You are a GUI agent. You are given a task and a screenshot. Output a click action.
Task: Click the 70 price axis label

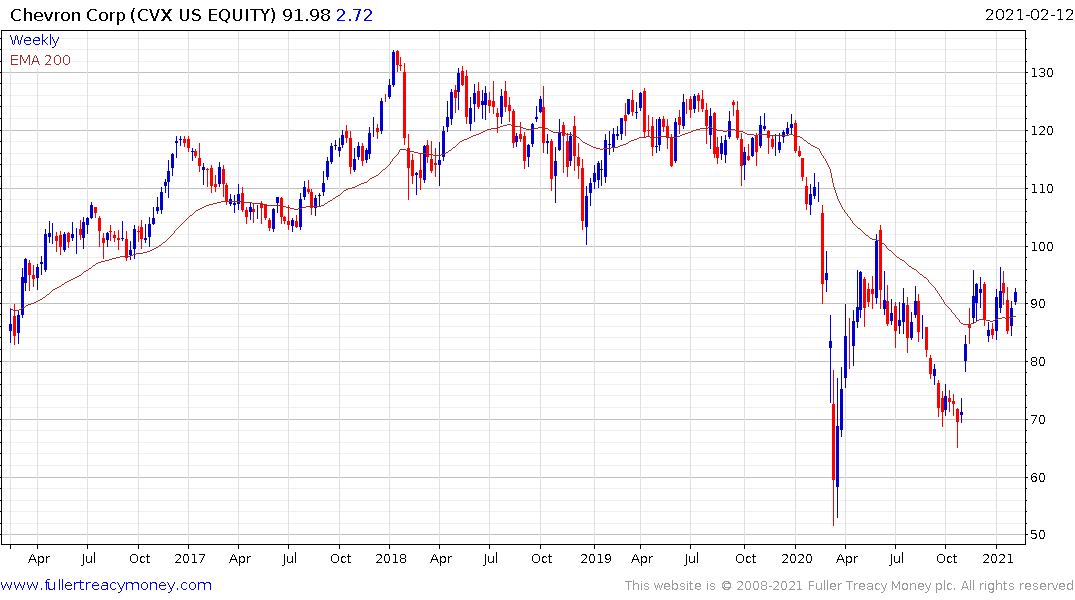pos(1038,420)
